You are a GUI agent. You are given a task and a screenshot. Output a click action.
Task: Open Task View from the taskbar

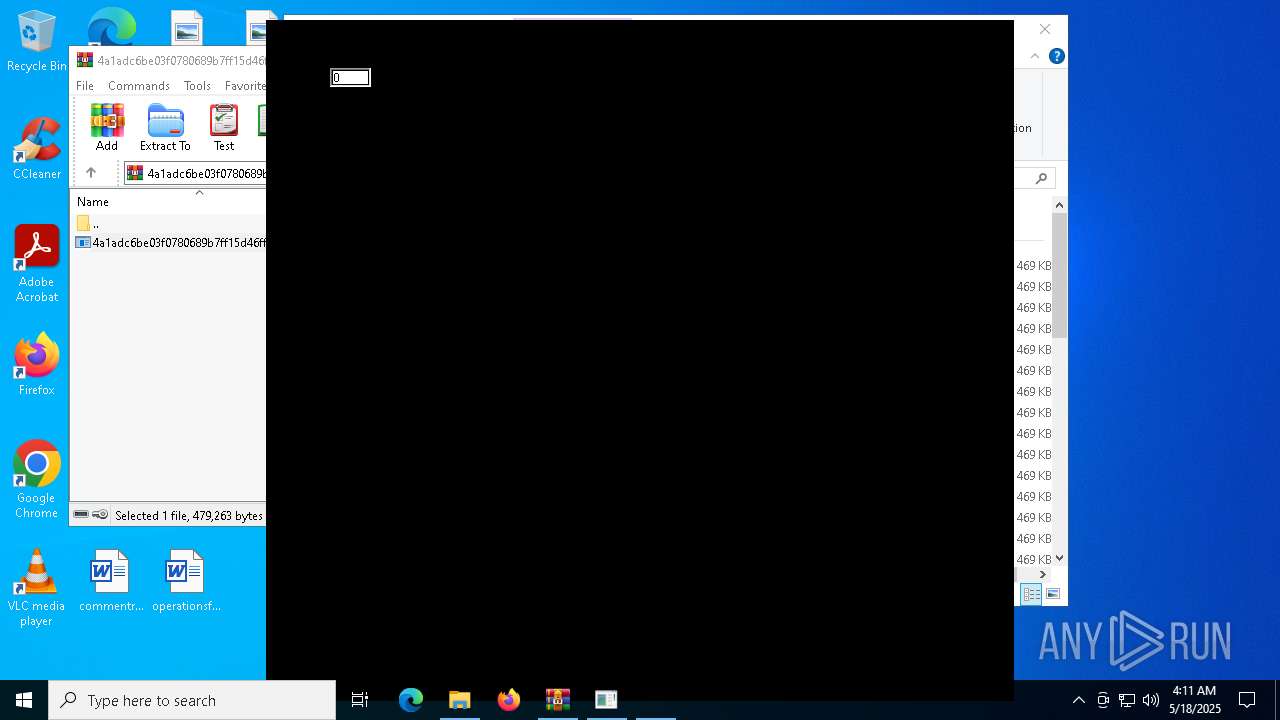coord(360,700)
